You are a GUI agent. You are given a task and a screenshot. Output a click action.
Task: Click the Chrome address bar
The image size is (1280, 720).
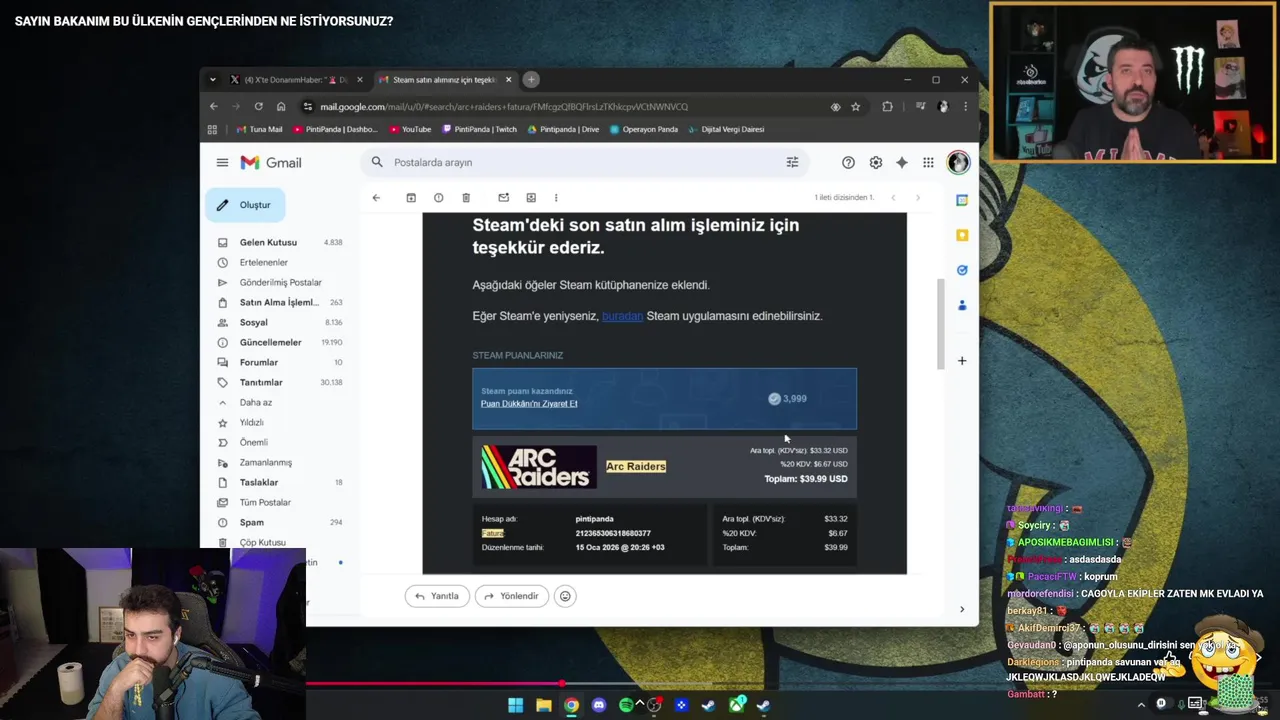[x=570, y=106]
